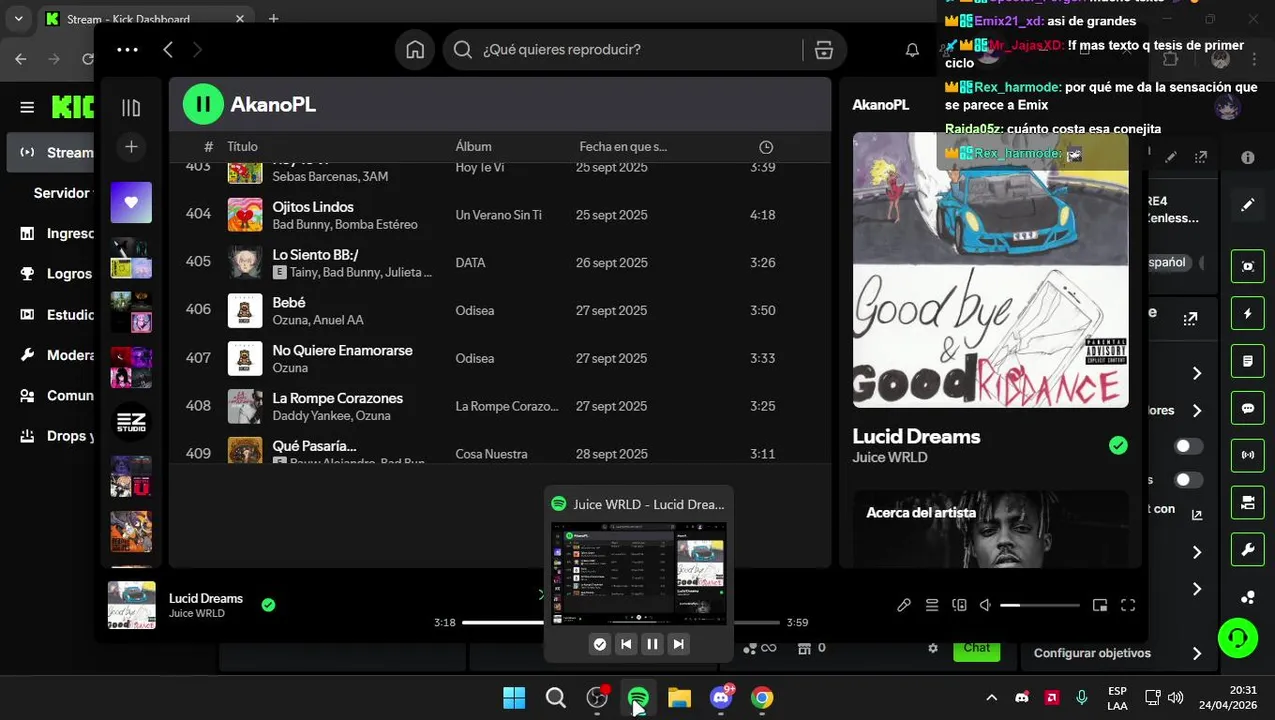Sort tracks by Álbum column
The image size is (1275, 720).
(x=473, y=147)
